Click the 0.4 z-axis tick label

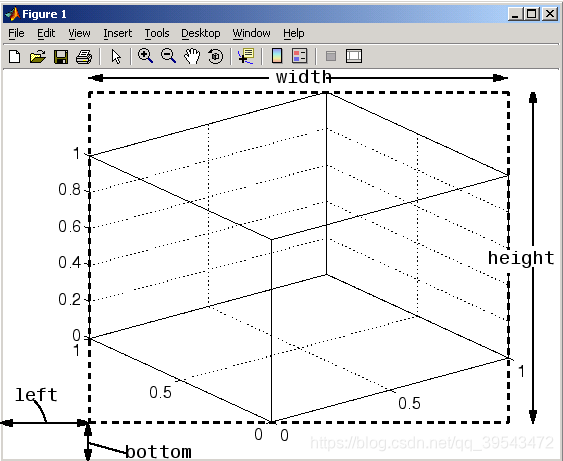pyautogui.click(x=69, y=262)
